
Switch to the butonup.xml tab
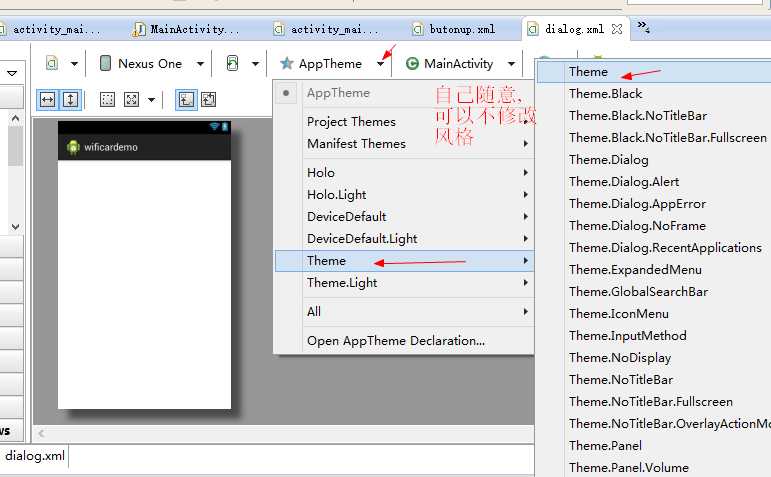[455, 30]
